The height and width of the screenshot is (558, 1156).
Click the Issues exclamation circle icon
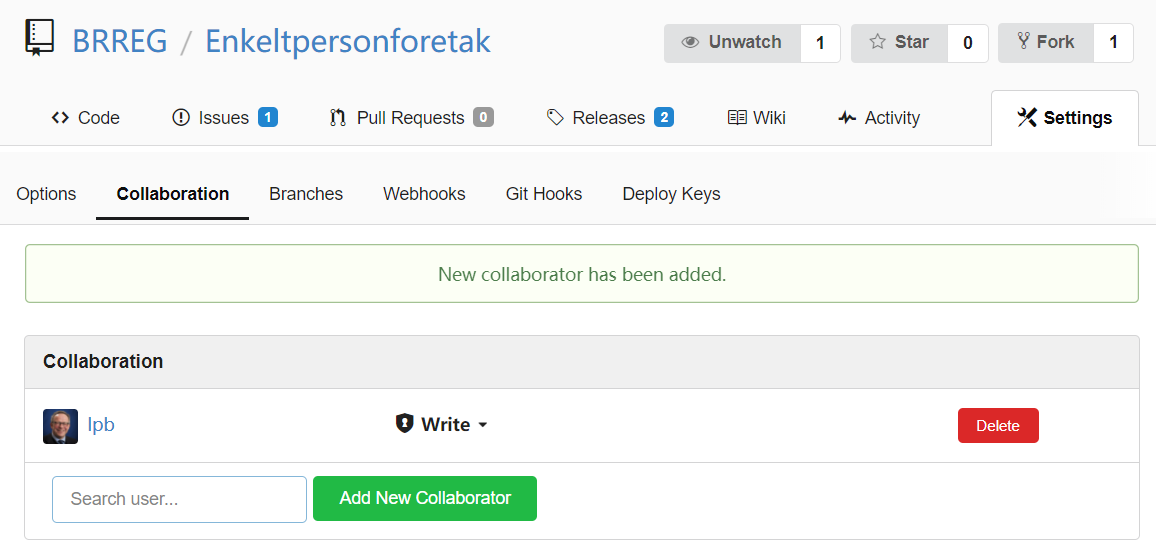coord(181,118)
